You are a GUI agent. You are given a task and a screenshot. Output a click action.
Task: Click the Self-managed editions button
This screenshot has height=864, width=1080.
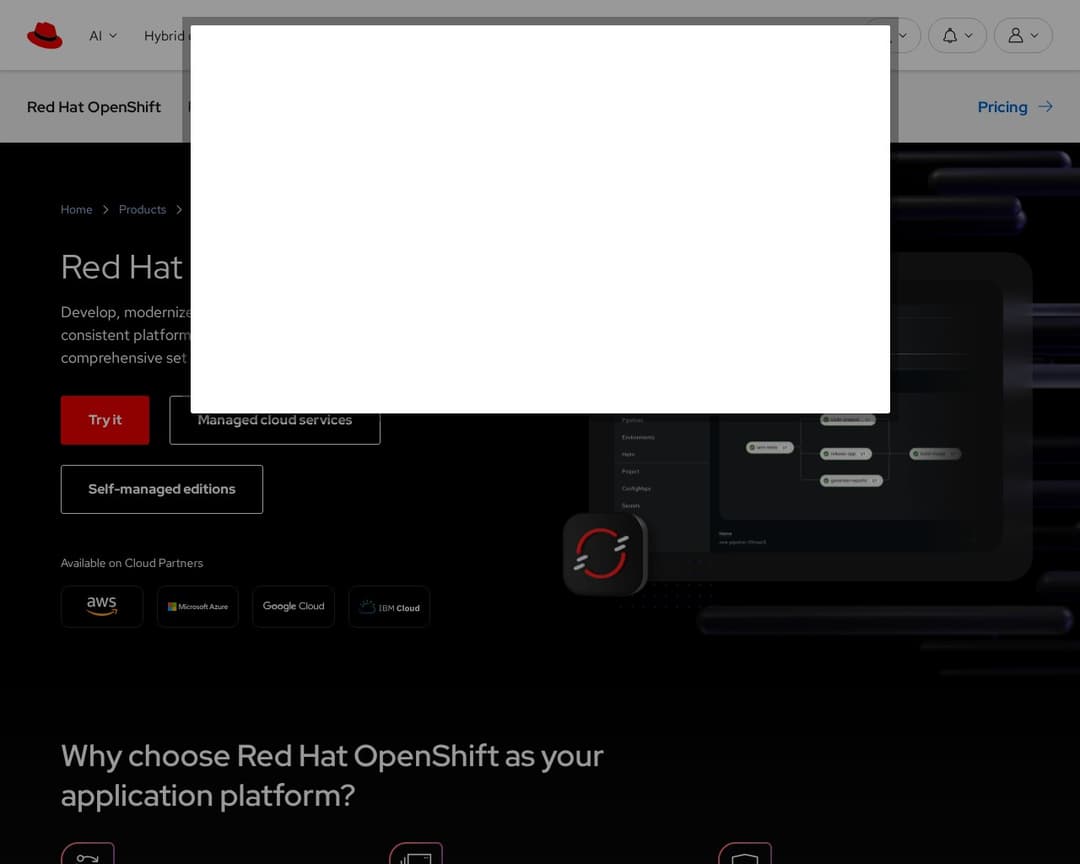coord(162,489)
